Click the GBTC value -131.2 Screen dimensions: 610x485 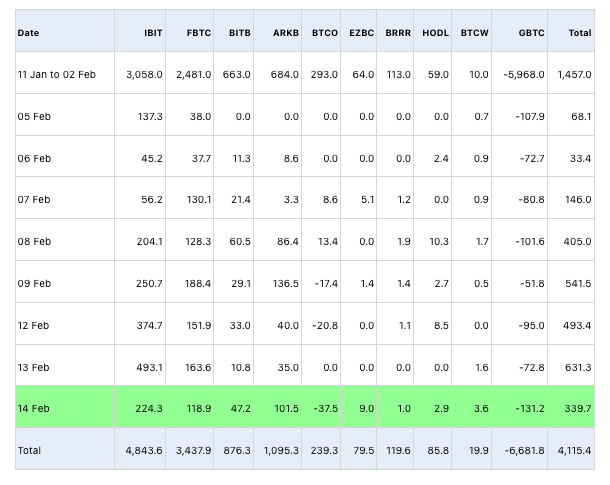530,408
